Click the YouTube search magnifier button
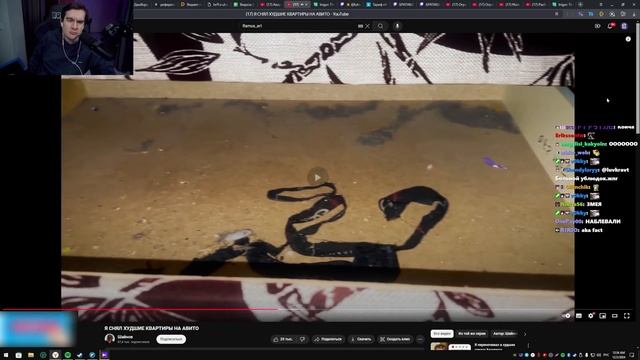Image resolution: width=640 pixels, height=360 pixels. pos(380,26)
